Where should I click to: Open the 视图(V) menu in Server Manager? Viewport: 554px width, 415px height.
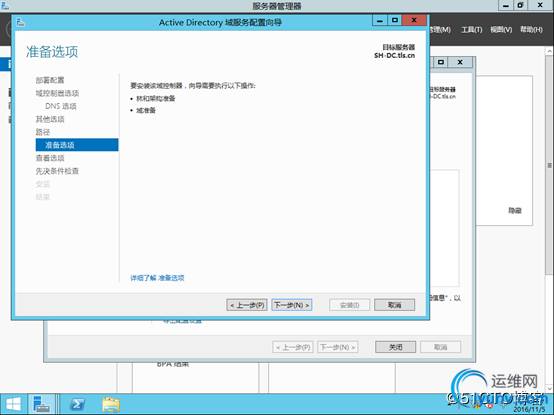pos(501,30)
